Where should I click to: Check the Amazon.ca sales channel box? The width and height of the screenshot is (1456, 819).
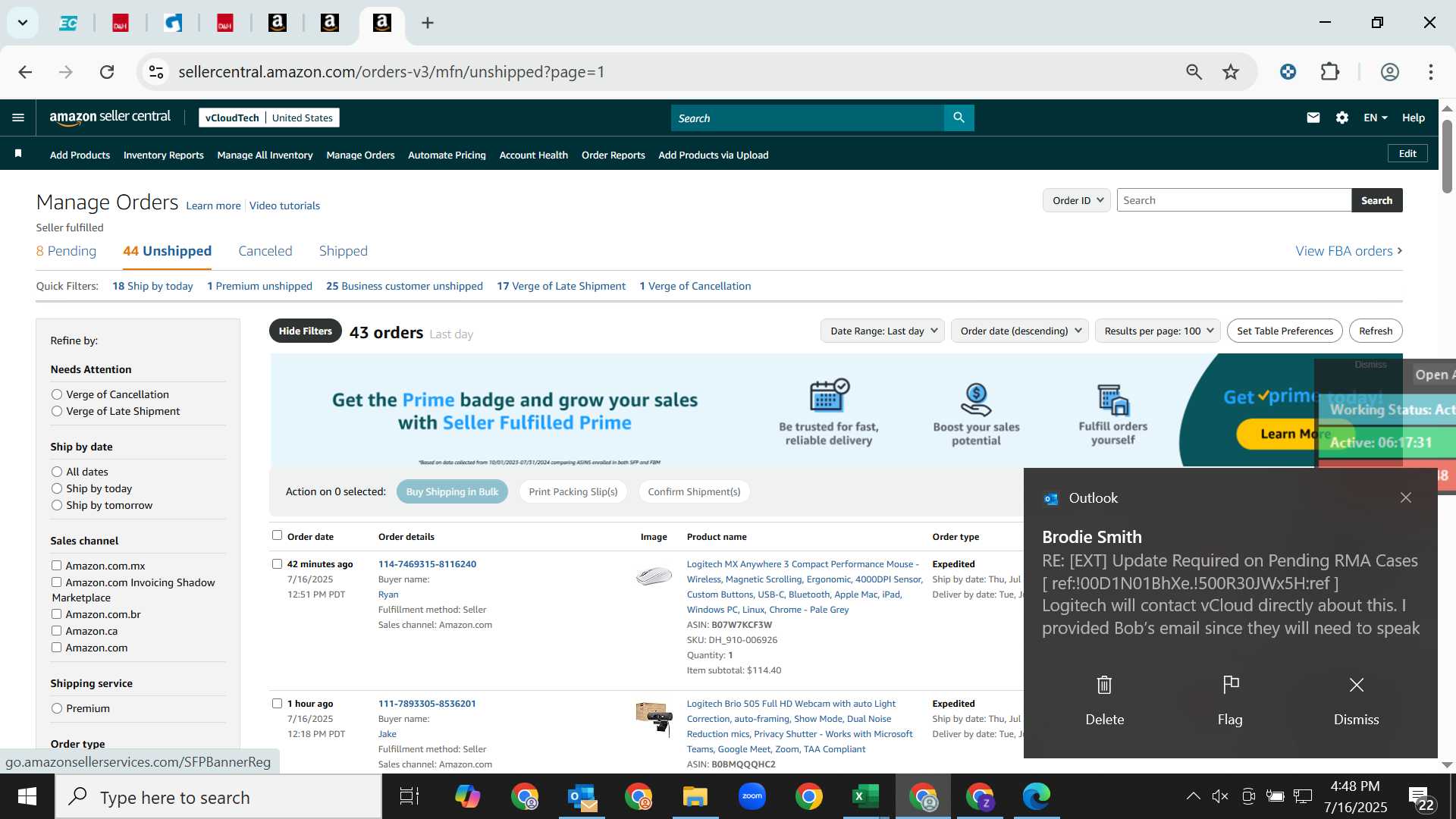(x=56, y=630)
